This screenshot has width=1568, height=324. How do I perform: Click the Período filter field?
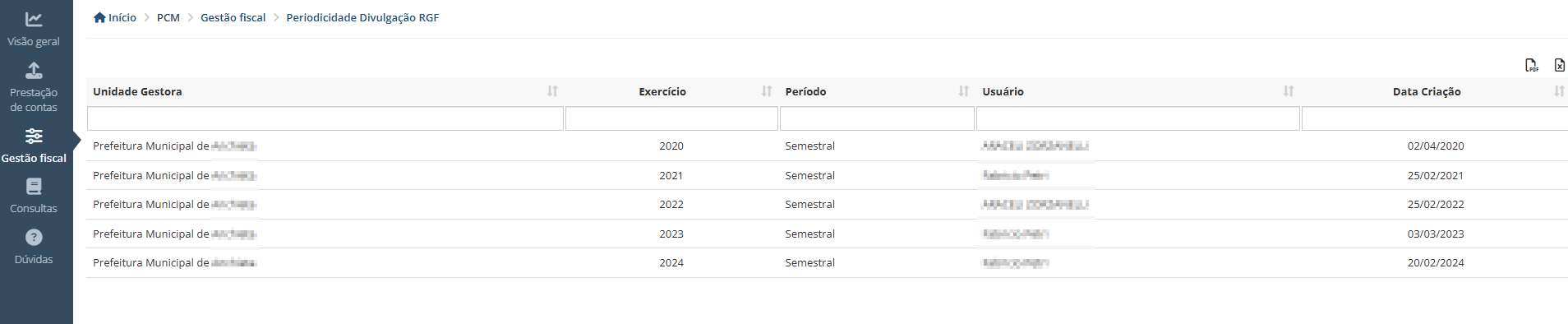pos(877,118)
